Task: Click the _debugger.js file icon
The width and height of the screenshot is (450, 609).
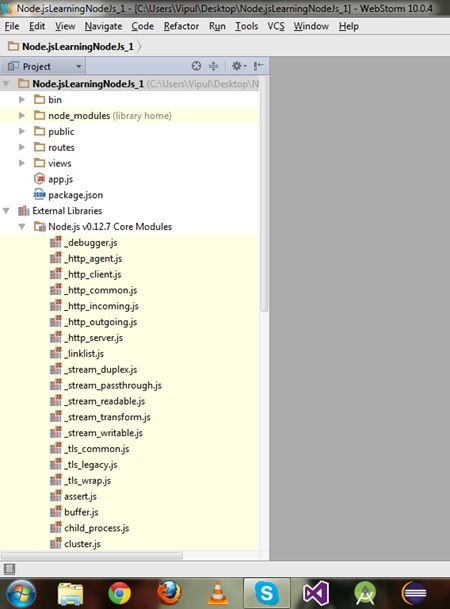Action: 56,242
